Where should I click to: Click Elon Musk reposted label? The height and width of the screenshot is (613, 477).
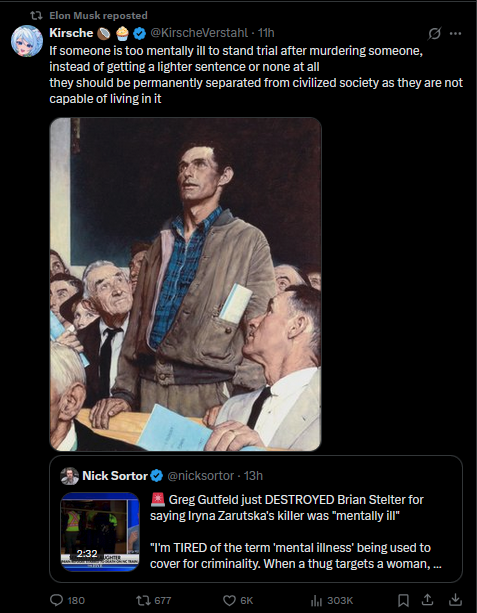click(x=98, y=16)
